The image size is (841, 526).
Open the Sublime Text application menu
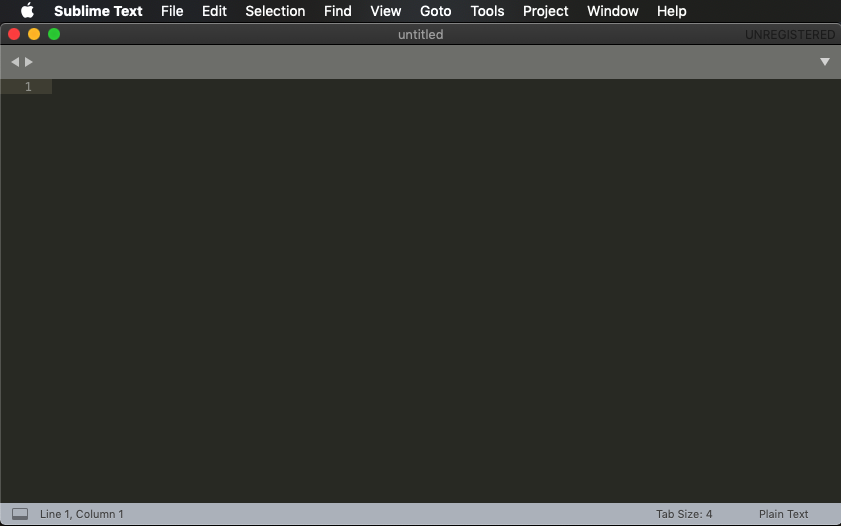(x=98, y=11)
